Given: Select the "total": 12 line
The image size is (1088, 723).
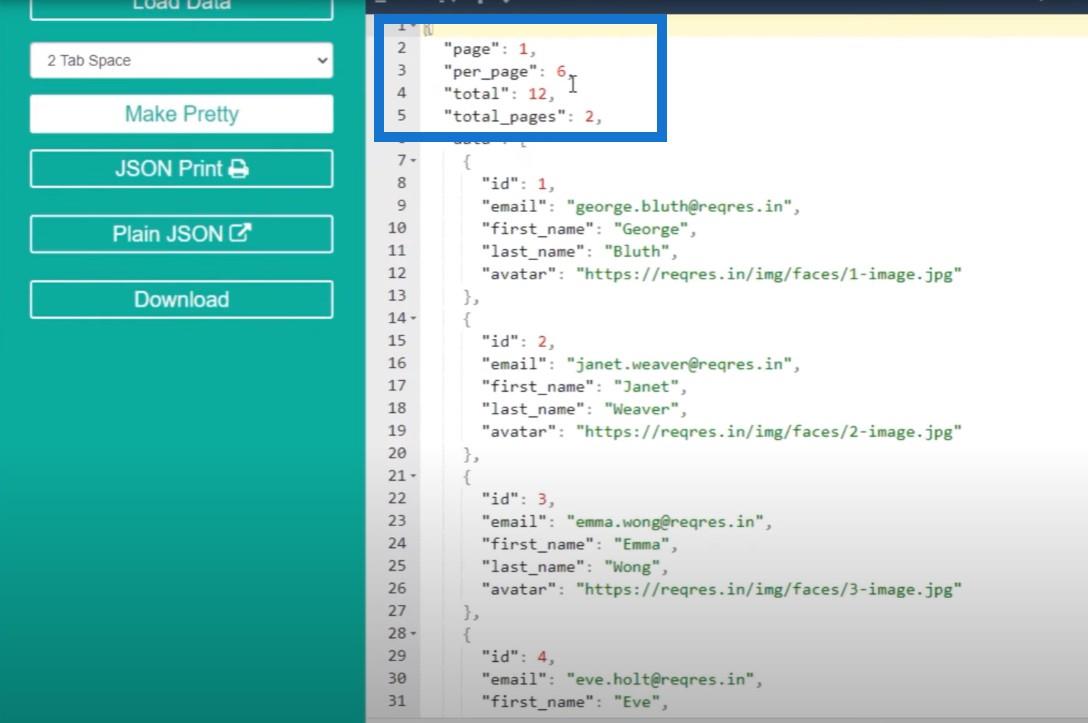Looking at the screenshot, I should 499,94.
